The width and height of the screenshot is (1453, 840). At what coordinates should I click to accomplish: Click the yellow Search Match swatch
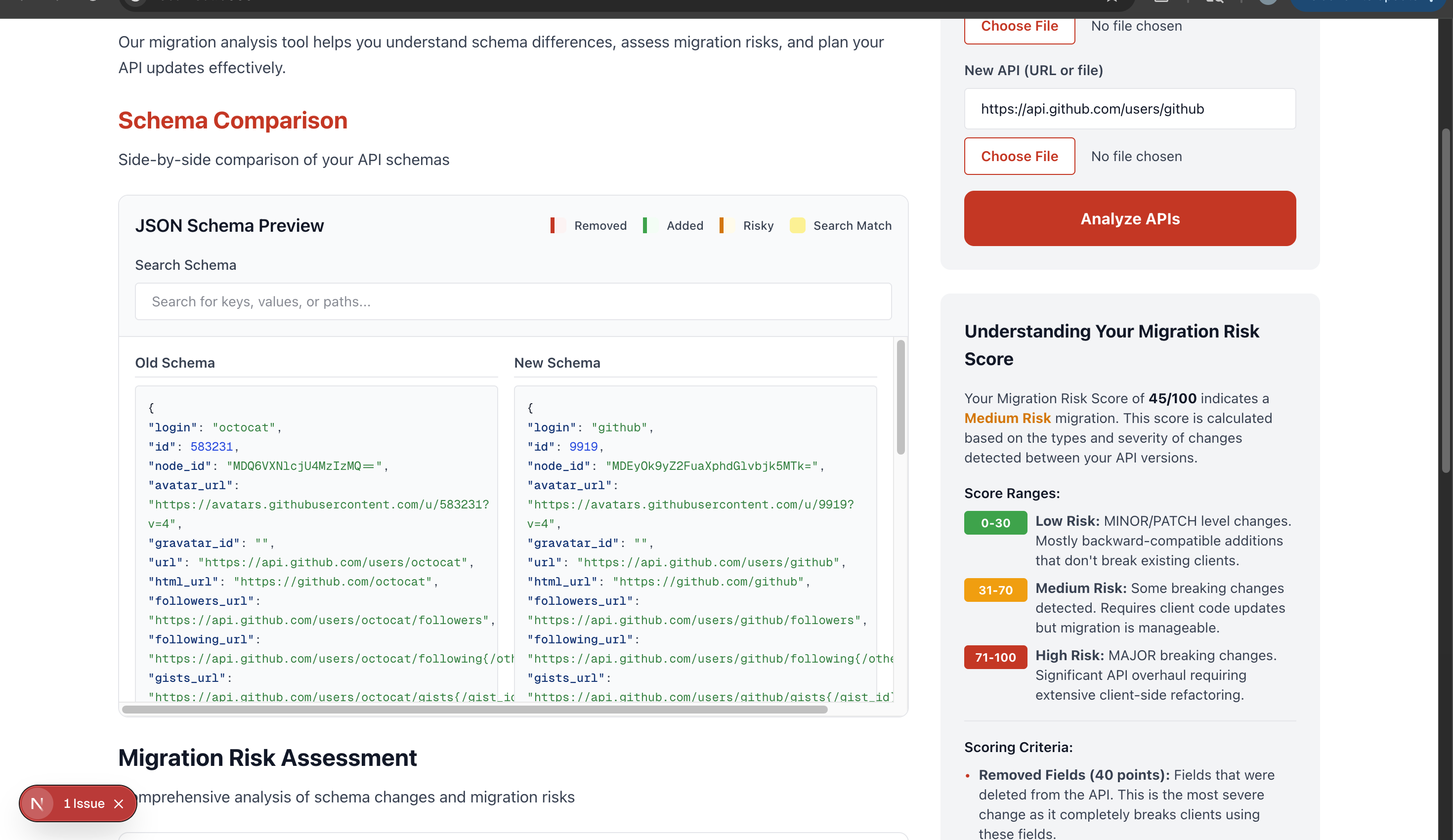pyautogui.click(x=797, y=225)
